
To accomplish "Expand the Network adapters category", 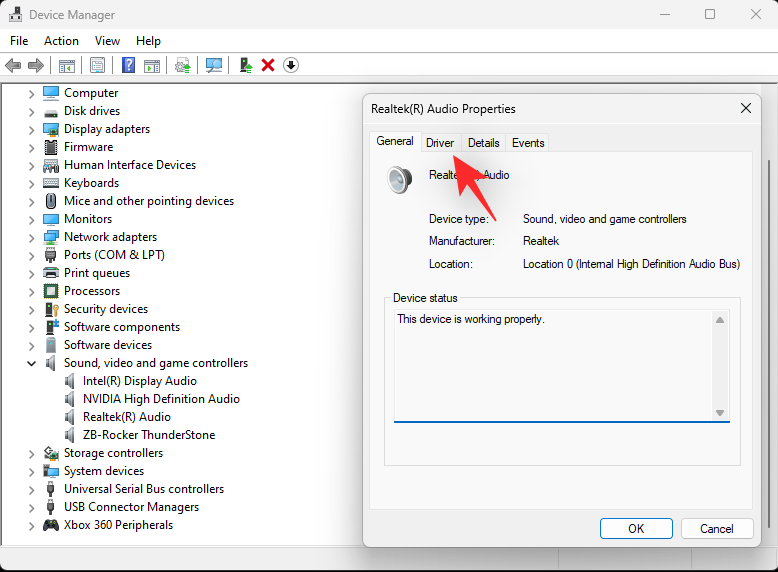I will click(x=31, y=237).
